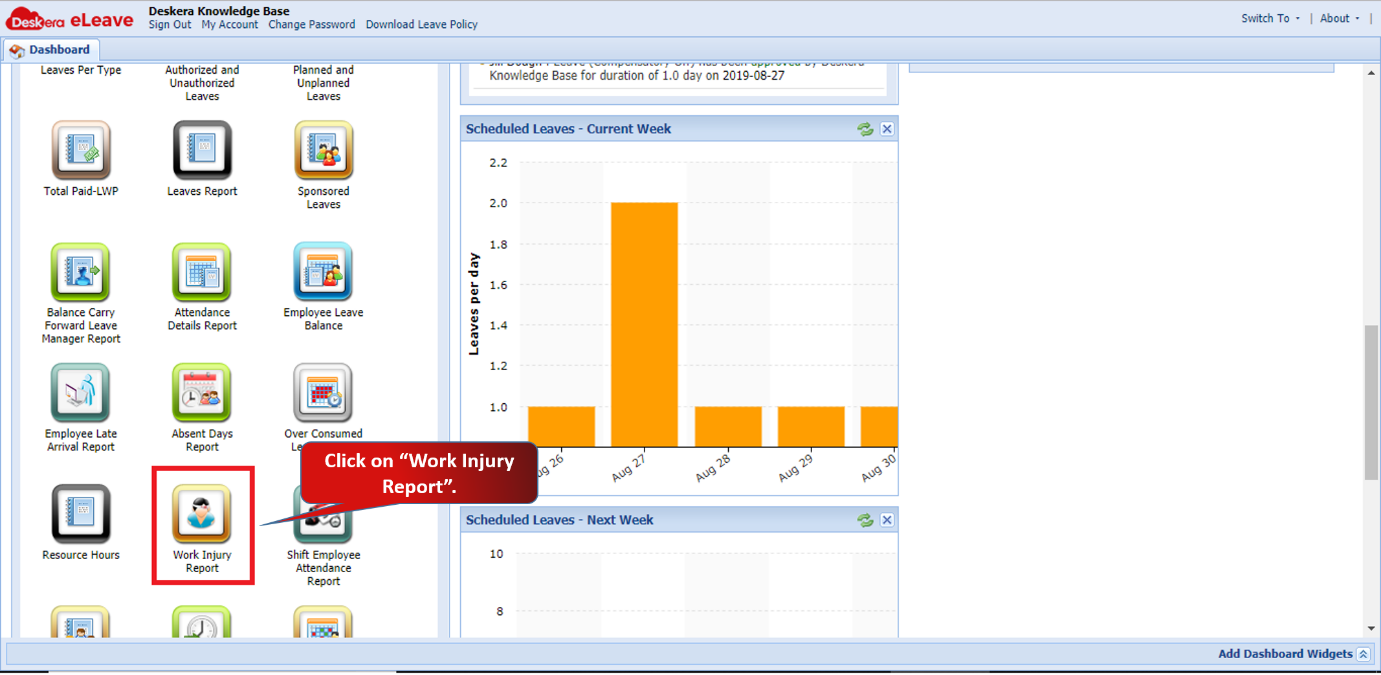Click the Scheduled Leaves - Next Week title
This screenshot has height=675, width=1381.
coord(559,520)
